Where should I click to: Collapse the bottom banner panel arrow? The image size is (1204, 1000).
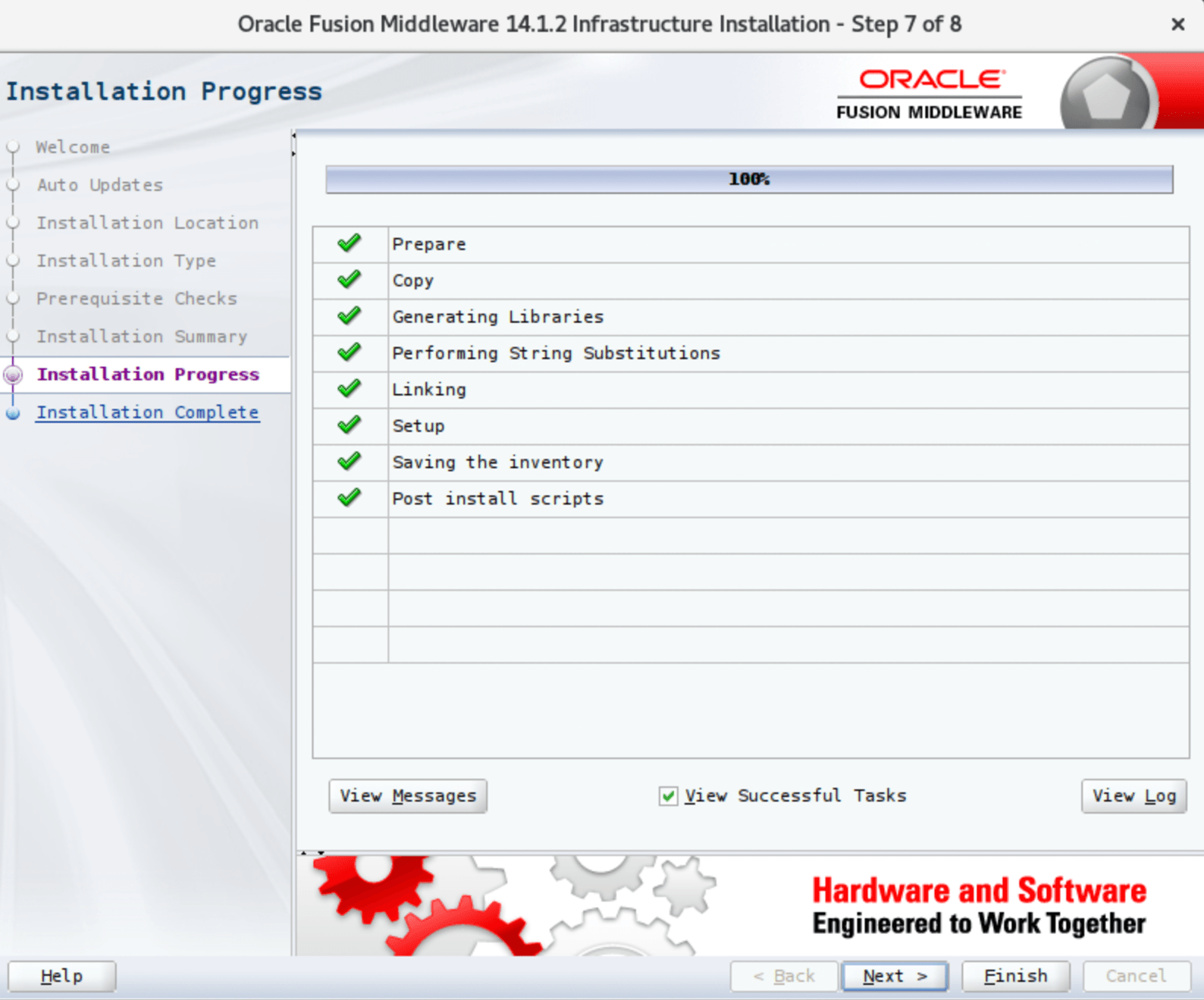(x=321, y=853)
